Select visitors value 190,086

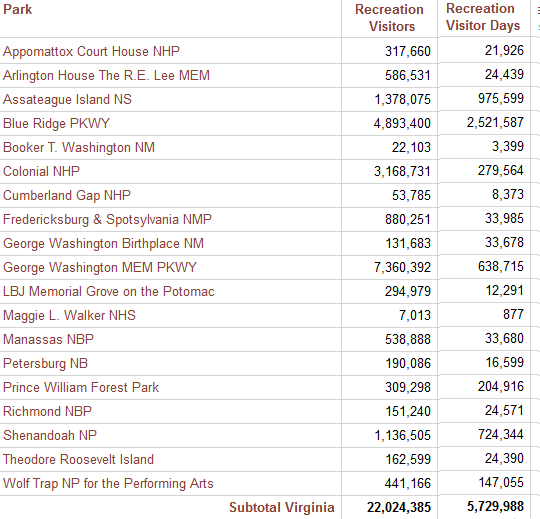[408, 364]
